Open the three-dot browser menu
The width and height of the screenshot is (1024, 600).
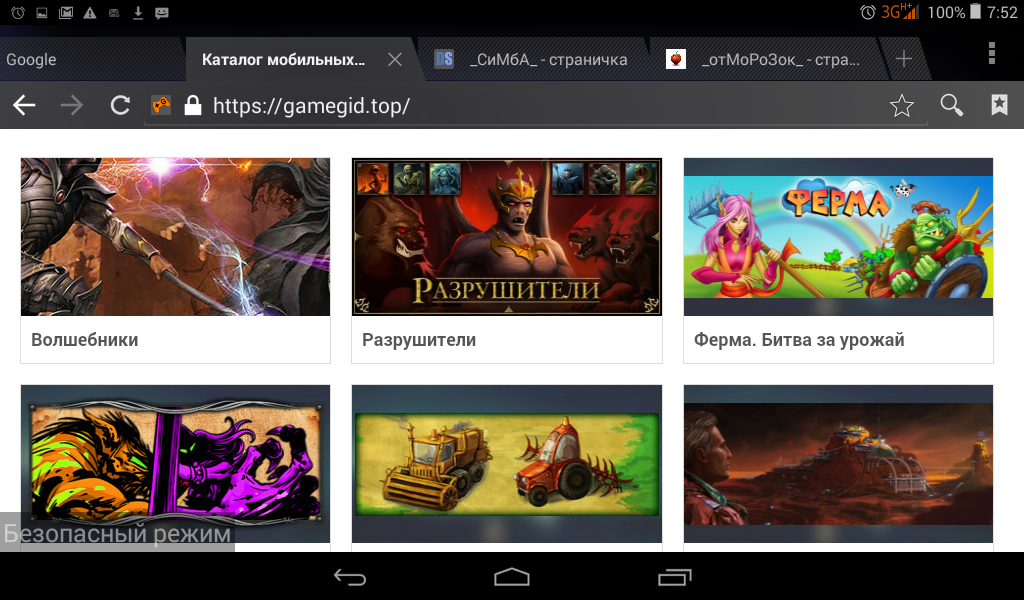coord(991,54)
